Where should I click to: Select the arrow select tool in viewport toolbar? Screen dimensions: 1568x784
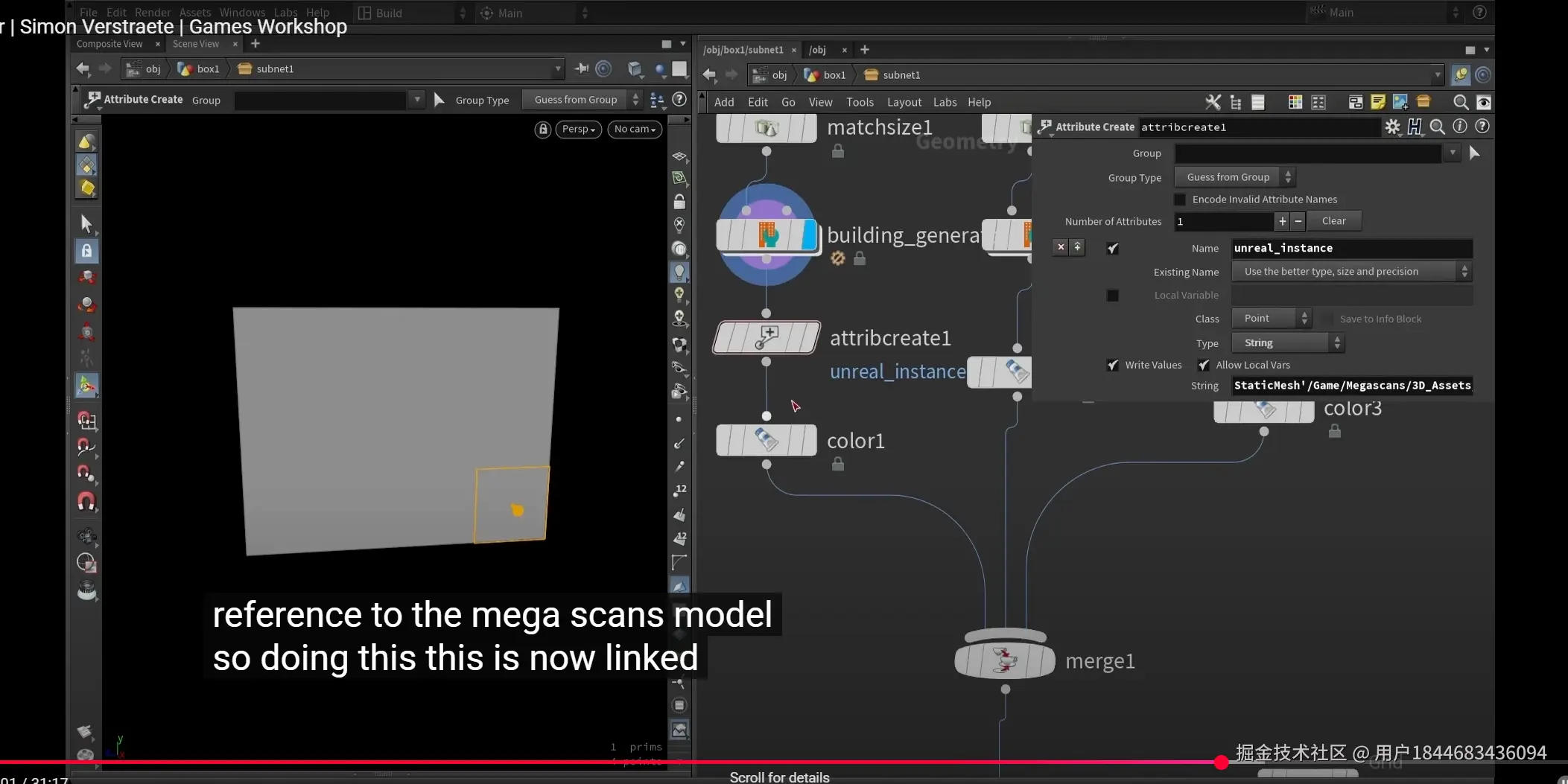click(x=86, y=223)
